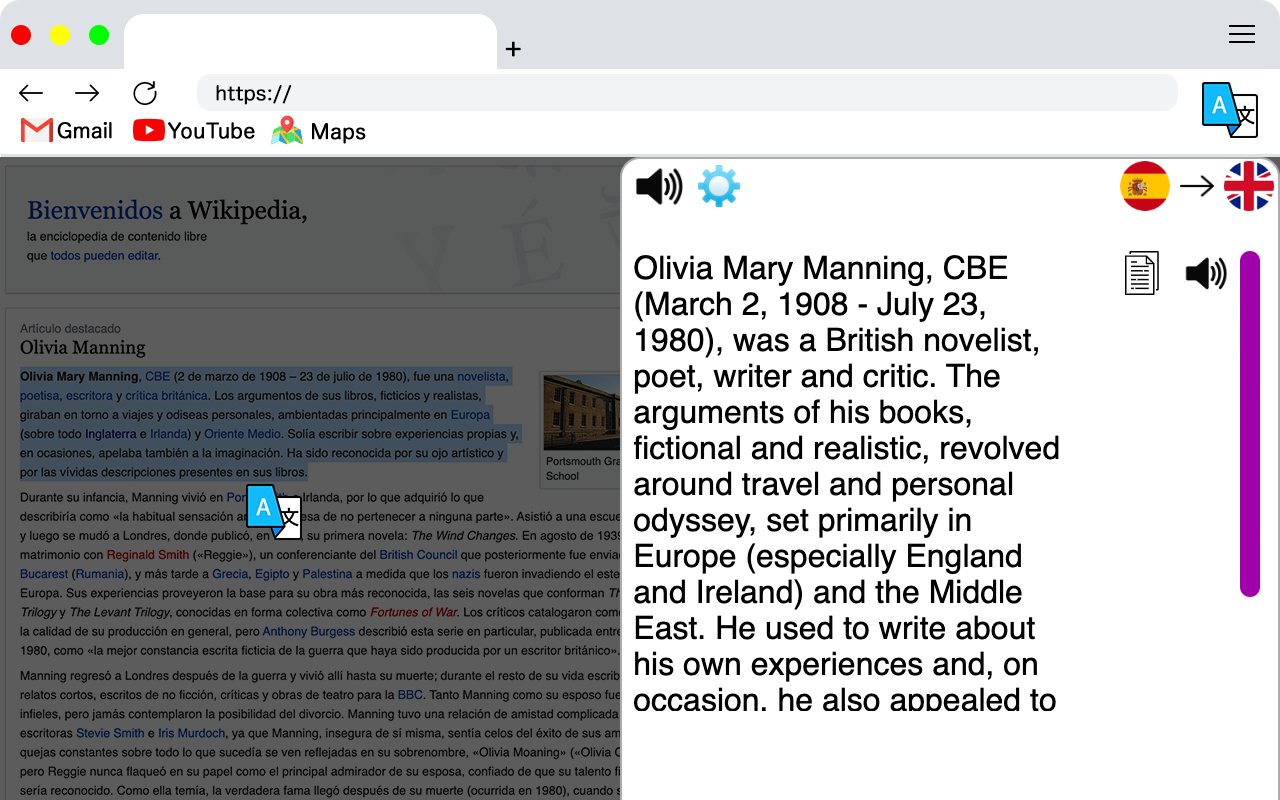
Task: Open the translator extension icon in the browser toolbar
Action: [x=1229, y=110]
